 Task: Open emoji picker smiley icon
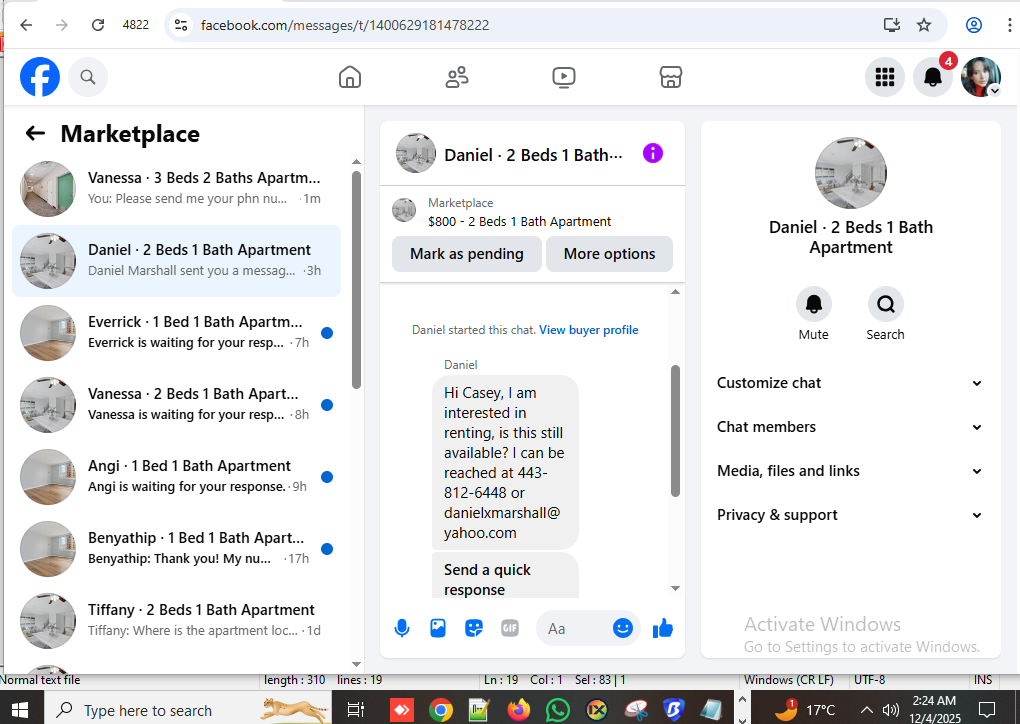click(623, 628)
